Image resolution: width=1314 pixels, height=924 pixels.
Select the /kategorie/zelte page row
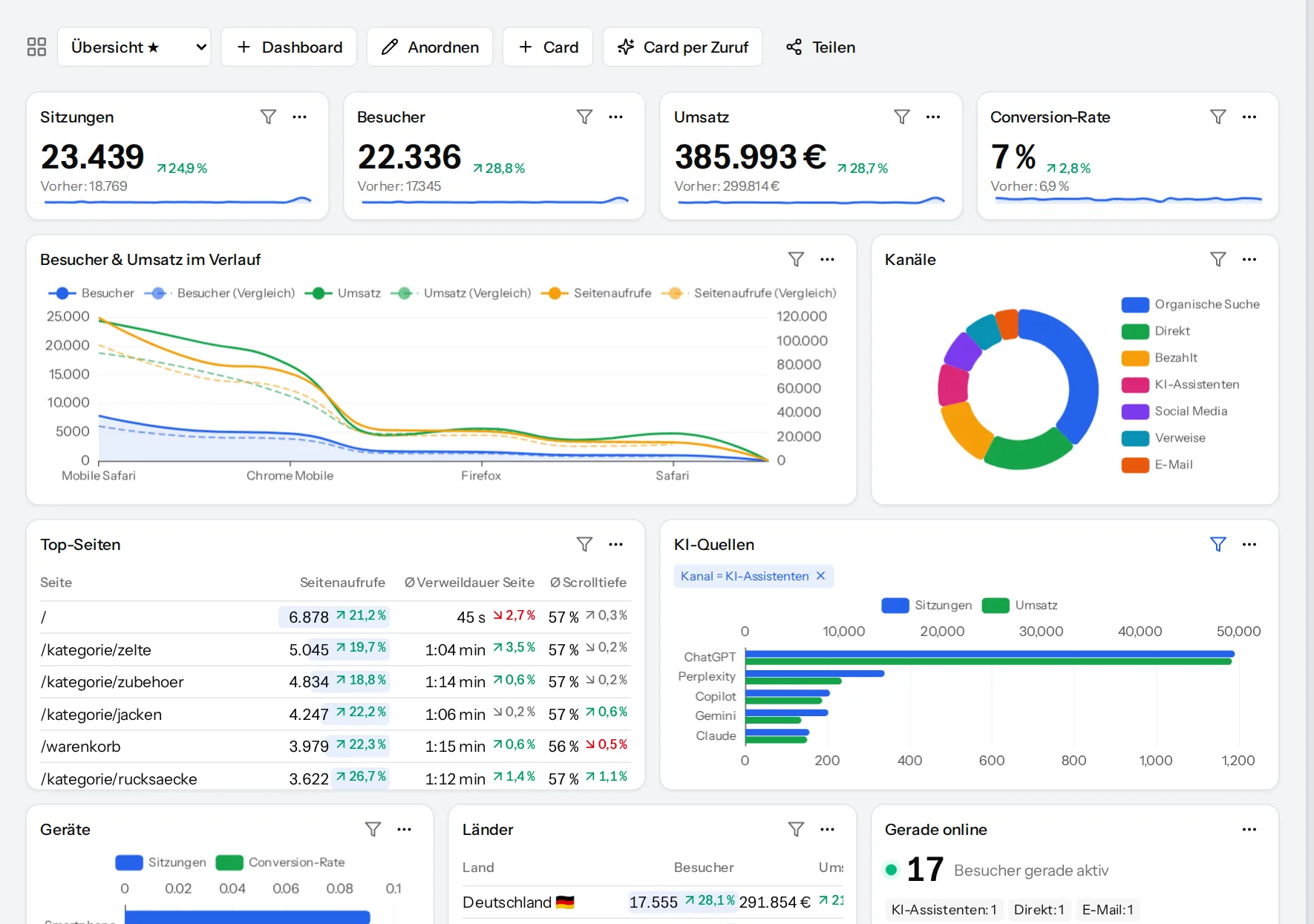coord(336,649)
